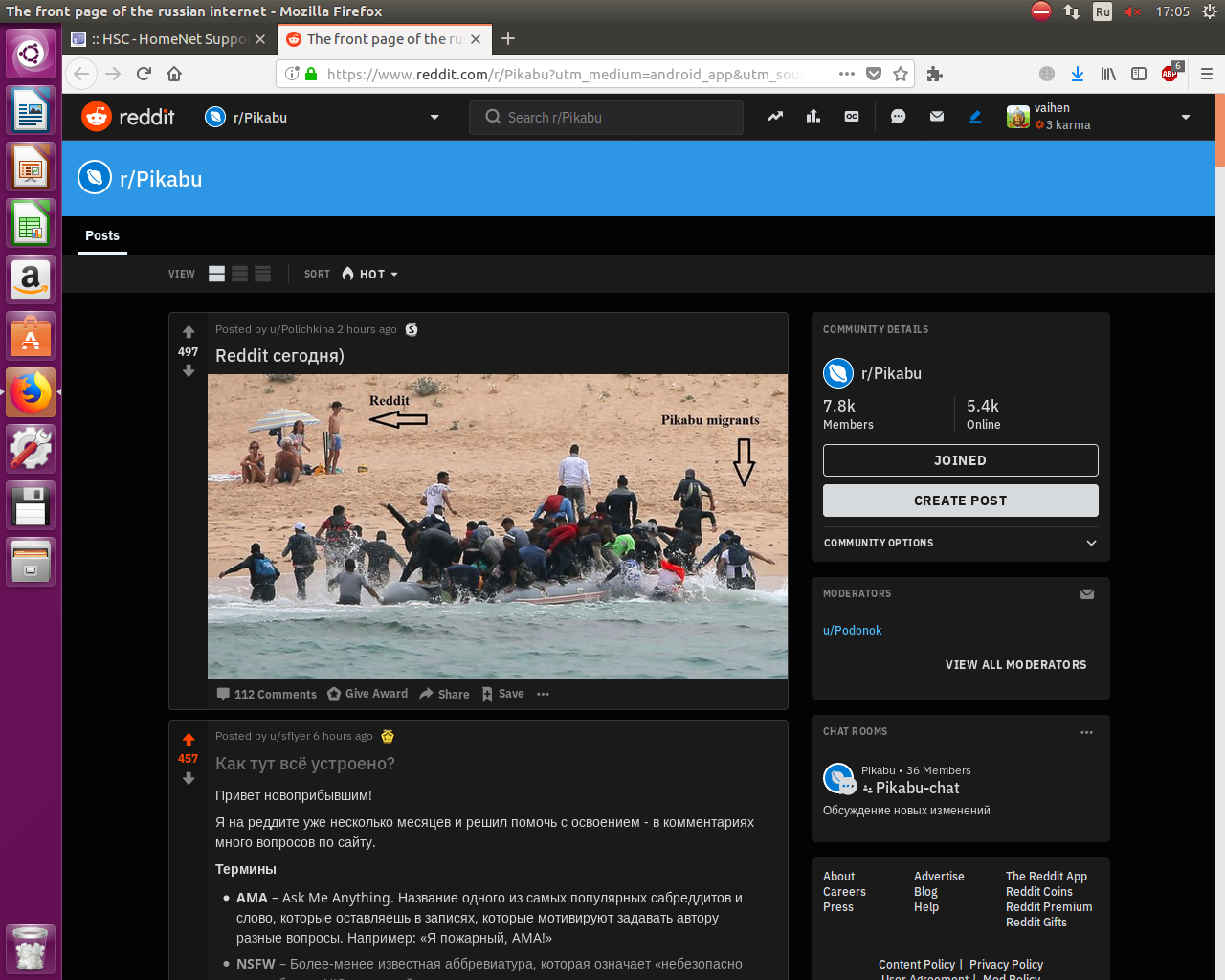Open chat rooms more options dots
Image resolution: width=1225 pixels, height=980 pixels.
pyautogui.click(x=1086, y=732)
